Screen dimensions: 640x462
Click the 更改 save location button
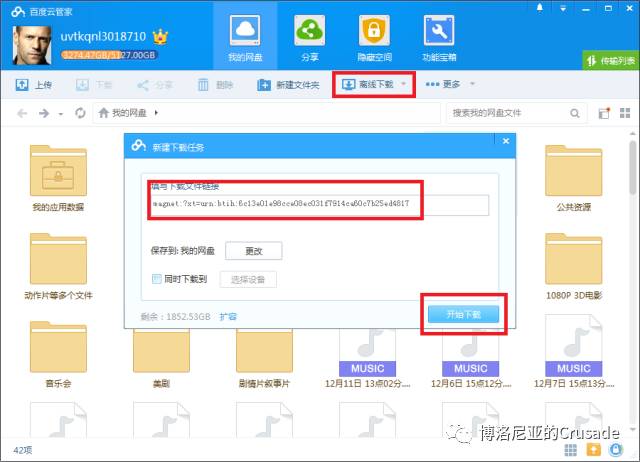(x=253, y=251)
